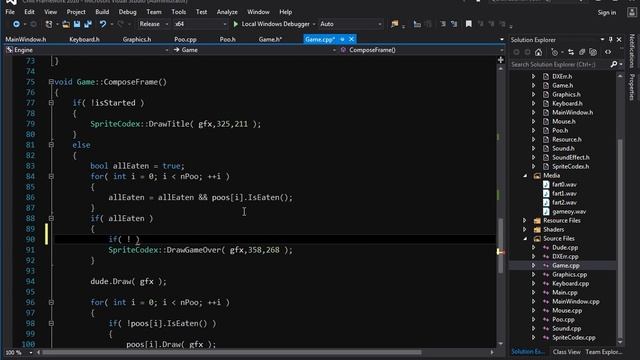Click View Code icon in Solution Explorer
The image size is (640, 360).
click(x=608, y=52)
